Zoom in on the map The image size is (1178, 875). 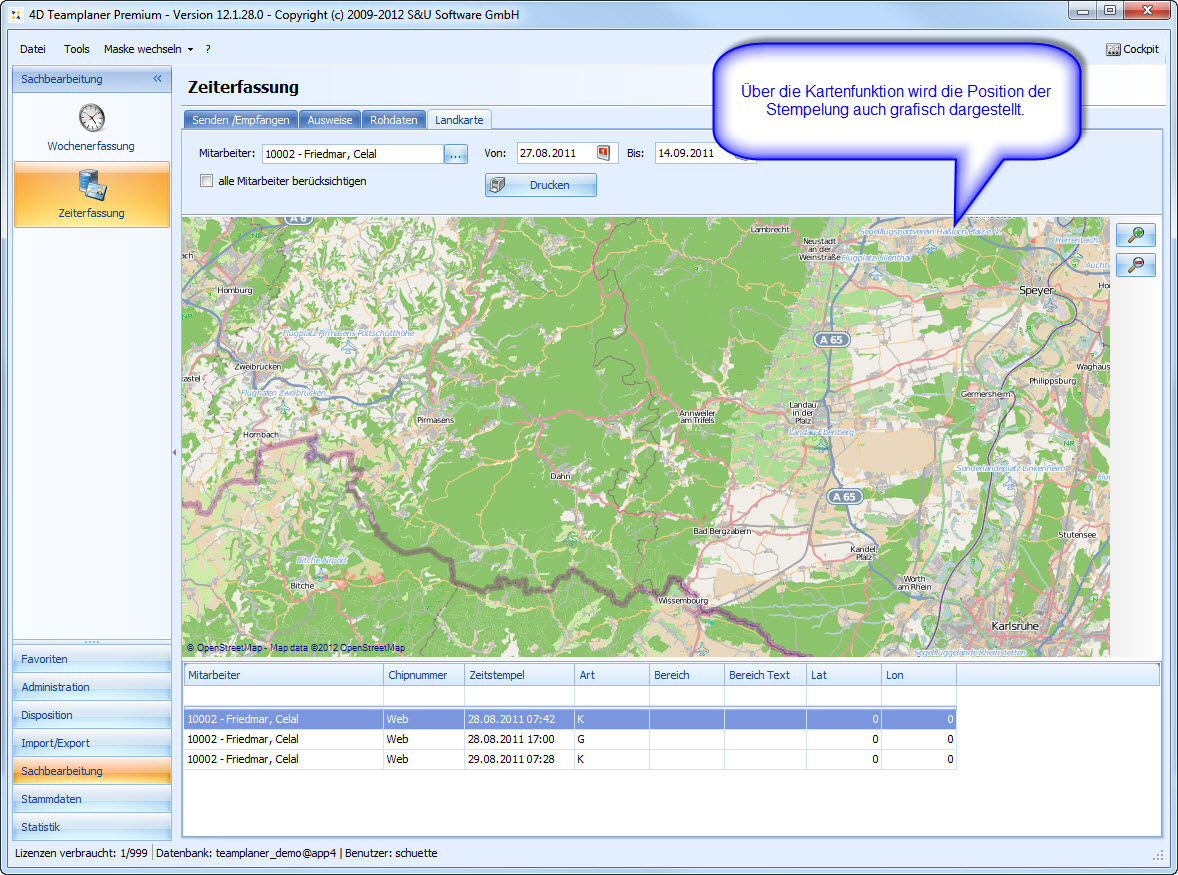[1135, 235]
